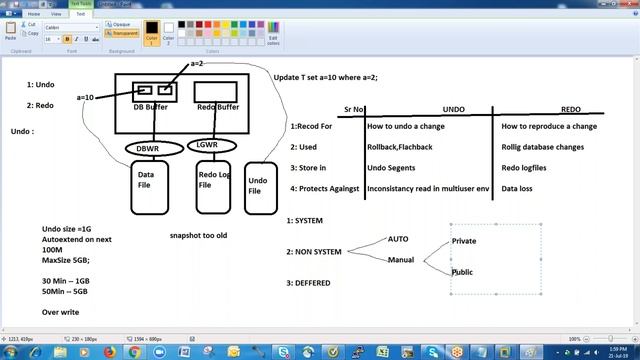Launch Internet Explorer from taskbar
The height and width of the screenshot is (360, 640).
click(x=35, y=352)
